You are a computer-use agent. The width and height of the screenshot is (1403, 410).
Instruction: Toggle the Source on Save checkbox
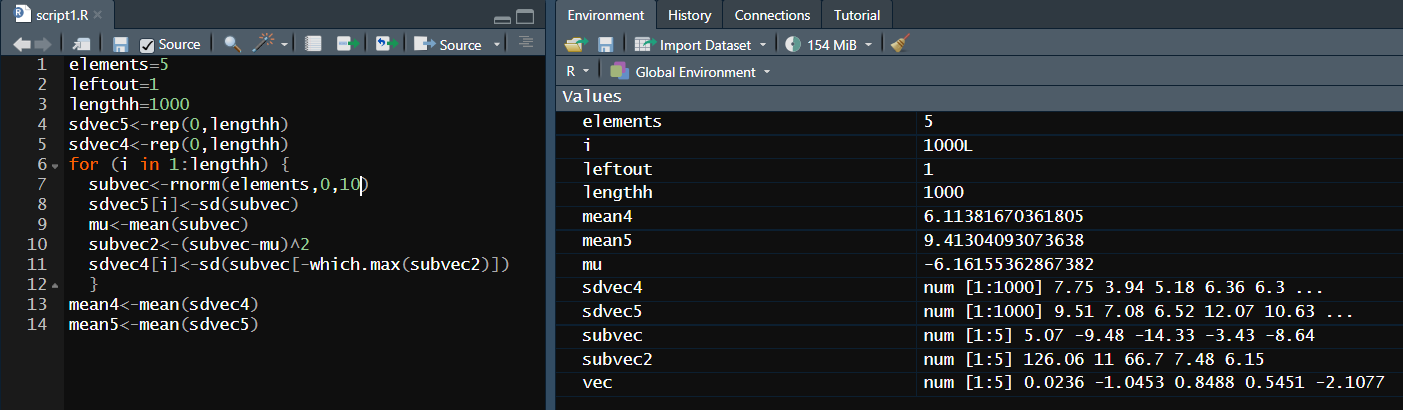(x=147, y=45)
